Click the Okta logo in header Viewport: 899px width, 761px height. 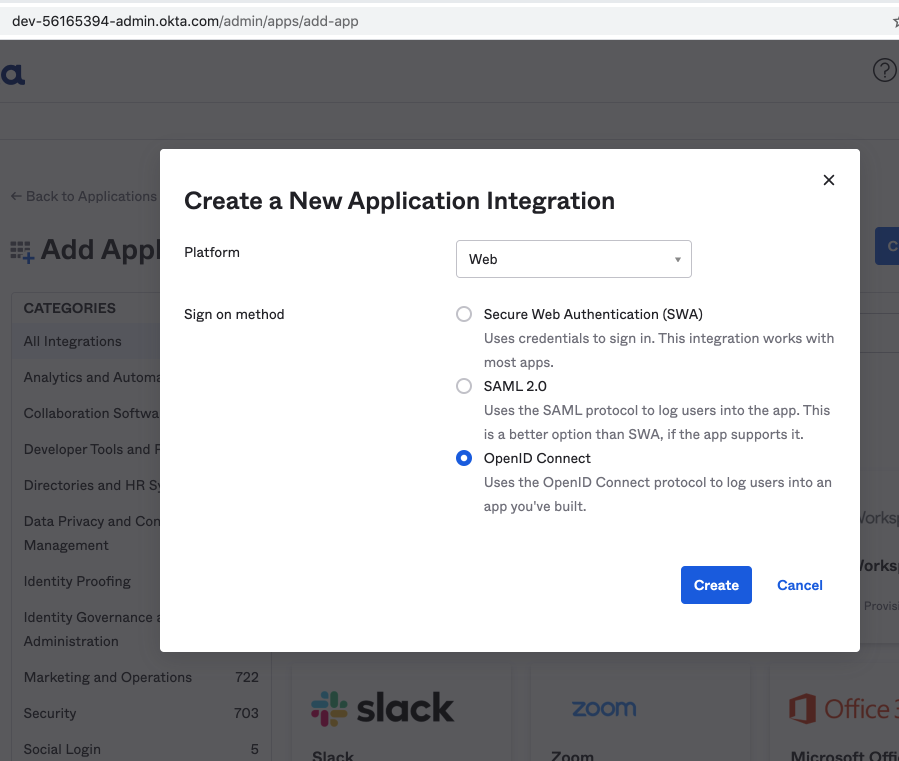[x=13, y=74]
